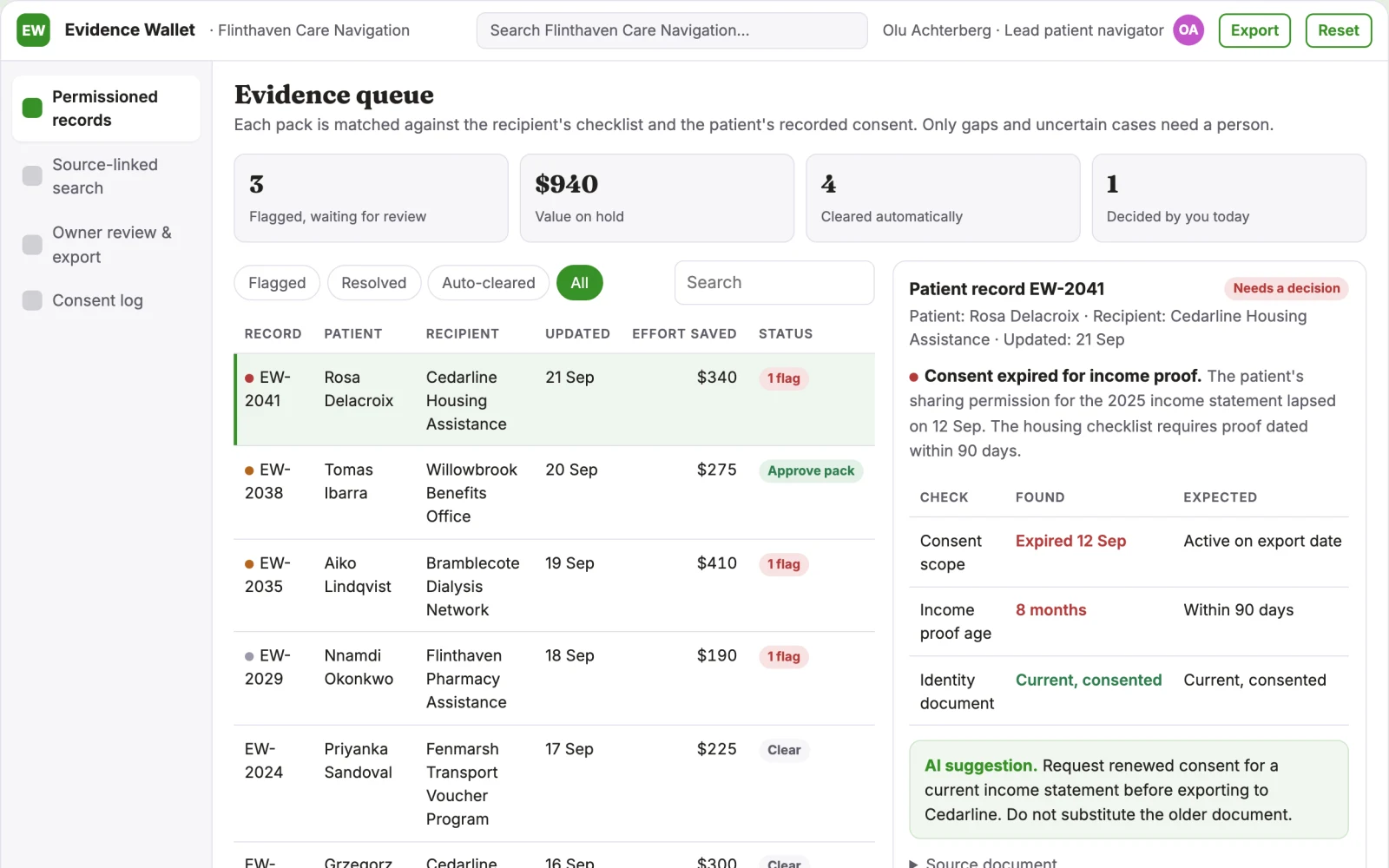Focus the Search Flinthaven Care Navigation field

(x=672, y=30)
